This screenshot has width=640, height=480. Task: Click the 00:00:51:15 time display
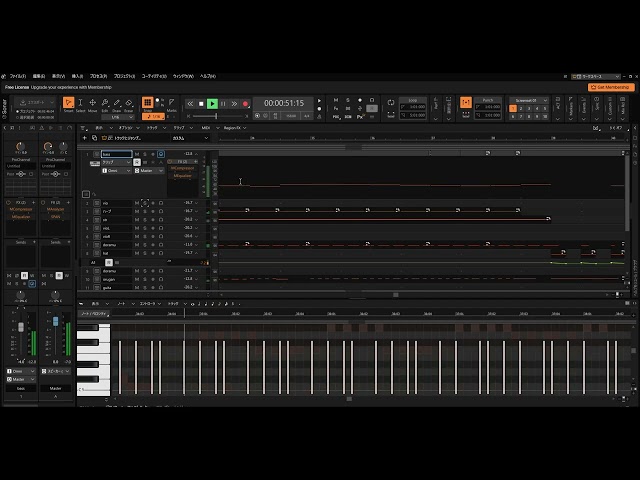click(x=284, y=103)
